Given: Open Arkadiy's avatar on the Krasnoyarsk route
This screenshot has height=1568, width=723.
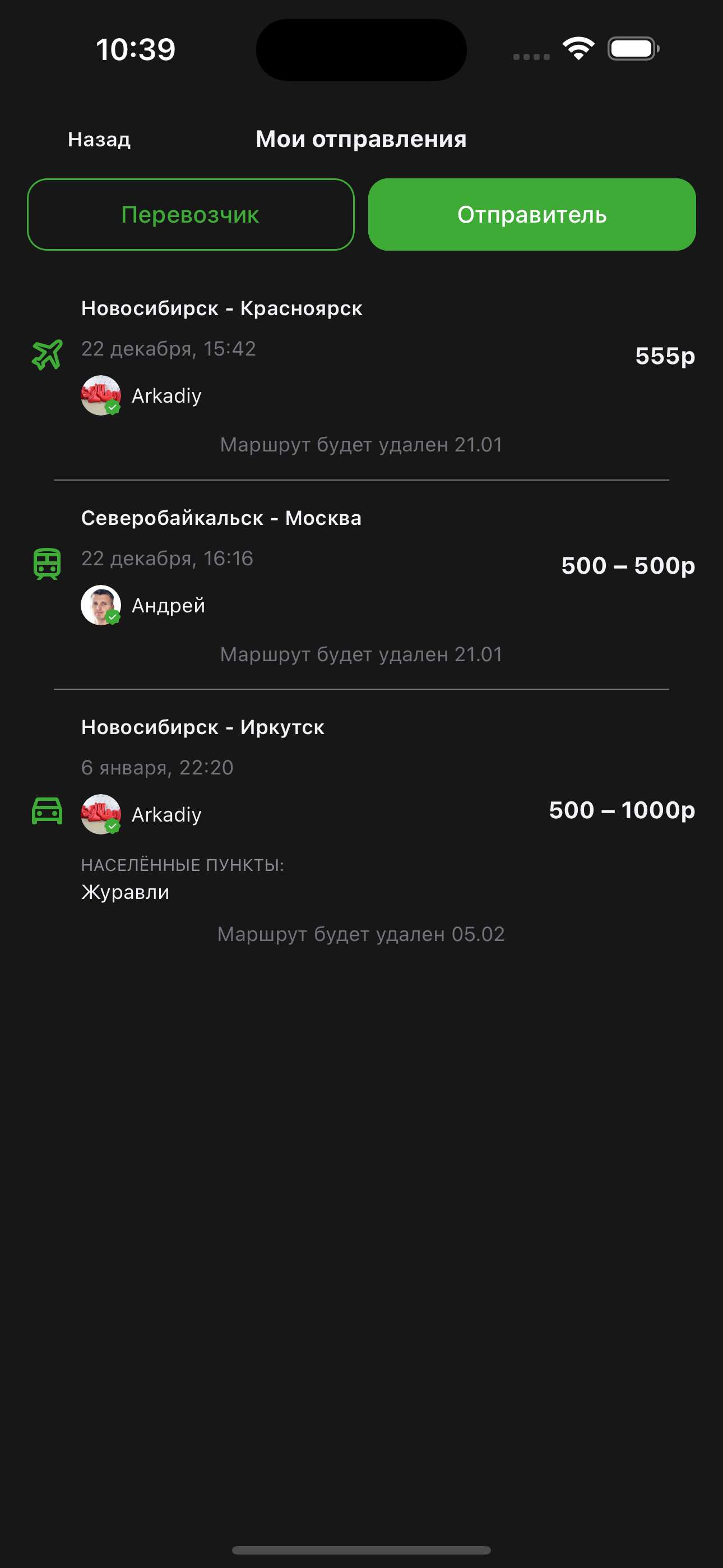Looking at the screenshot, I should point(101,396).
